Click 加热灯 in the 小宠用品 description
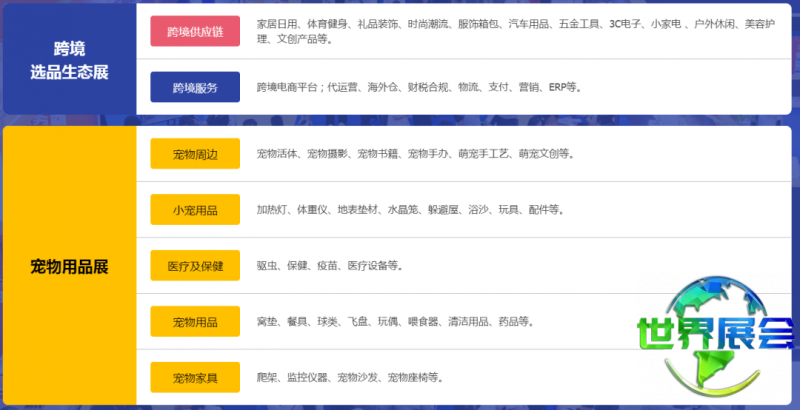Image resolution: width=800 pixels, height=410 pixels. coord(271,210)
